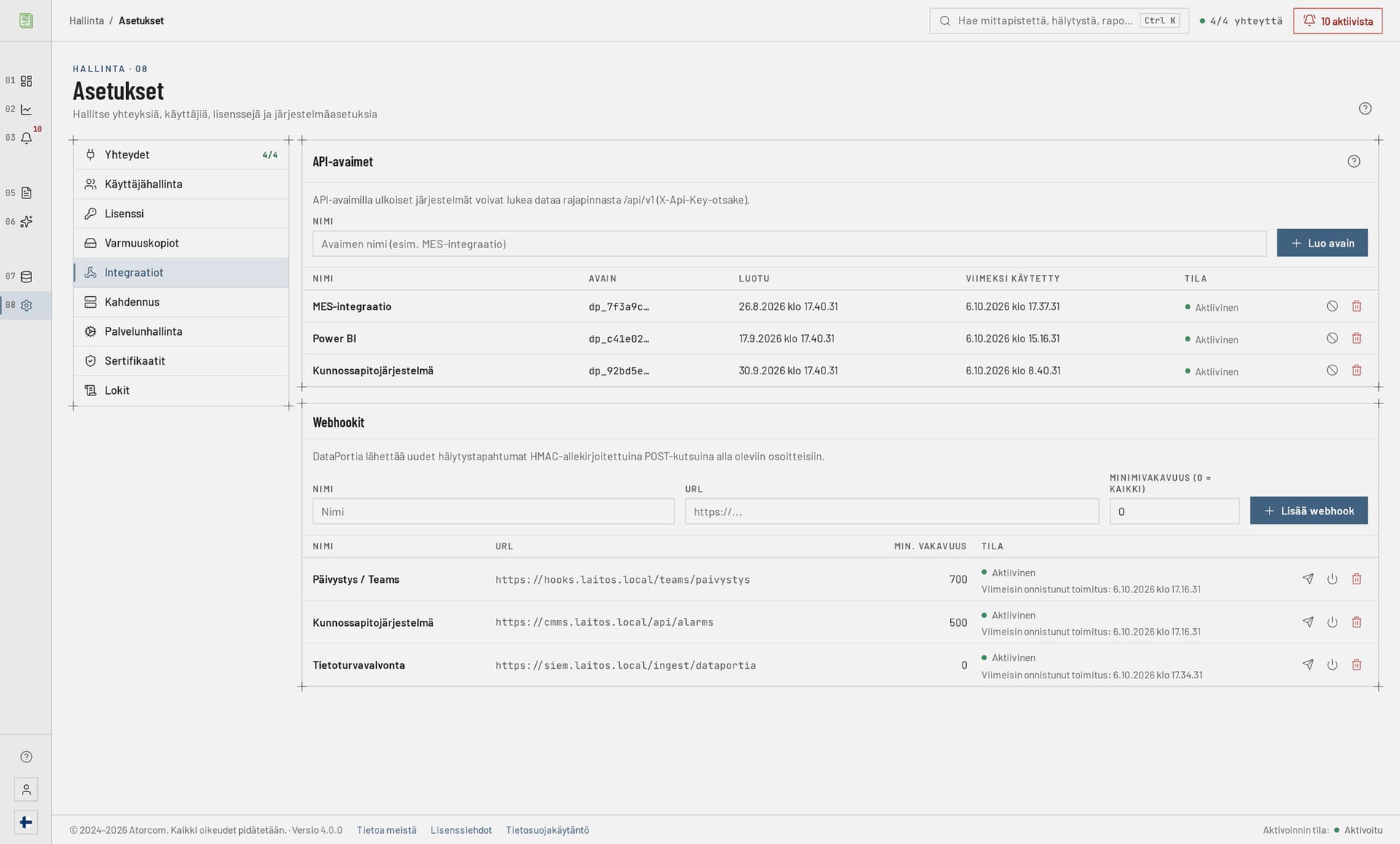The image size is (1400, 844).
Task: Open the 10 aktiivista alarms button
Action: [x=1338, y=21]
